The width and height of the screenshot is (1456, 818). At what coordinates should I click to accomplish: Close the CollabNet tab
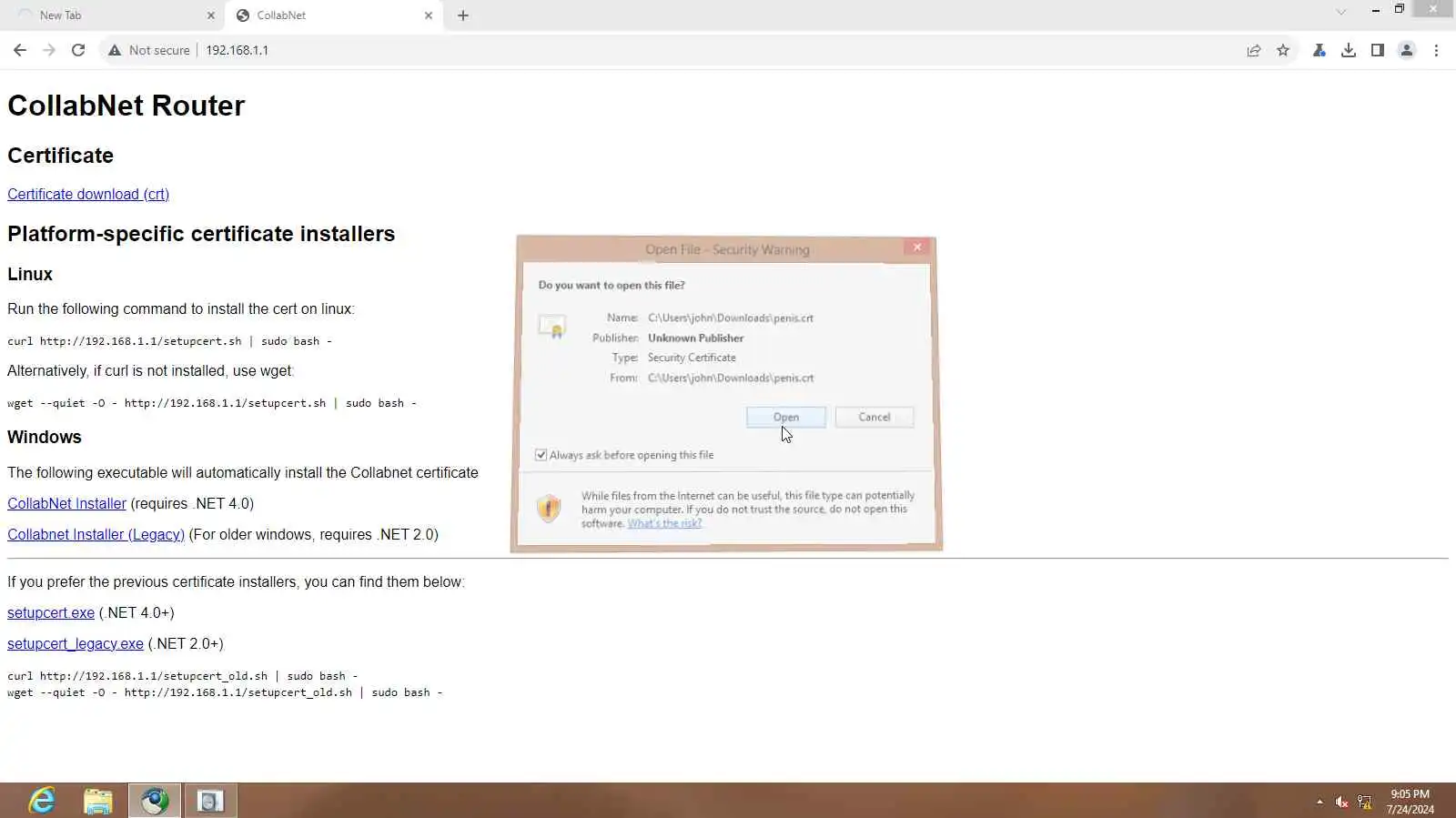(x=429, y=15)
